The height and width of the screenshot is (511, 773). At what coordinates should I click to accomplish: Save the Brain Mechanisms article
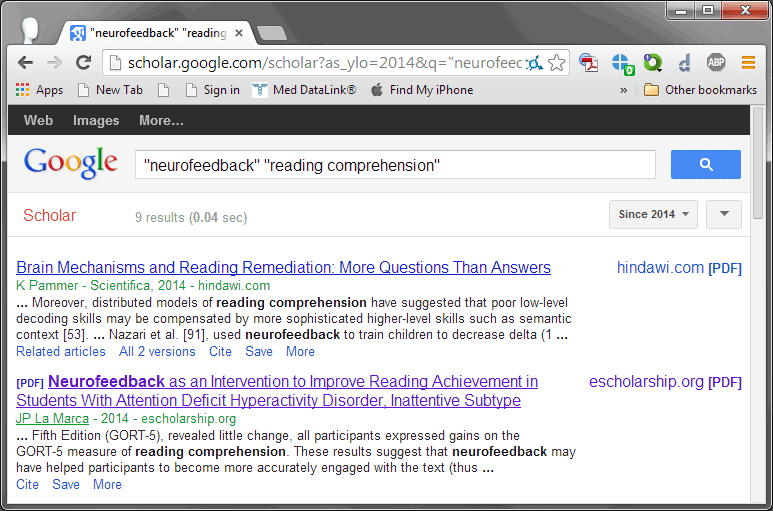pyautogui.click(x=259, y=351)
